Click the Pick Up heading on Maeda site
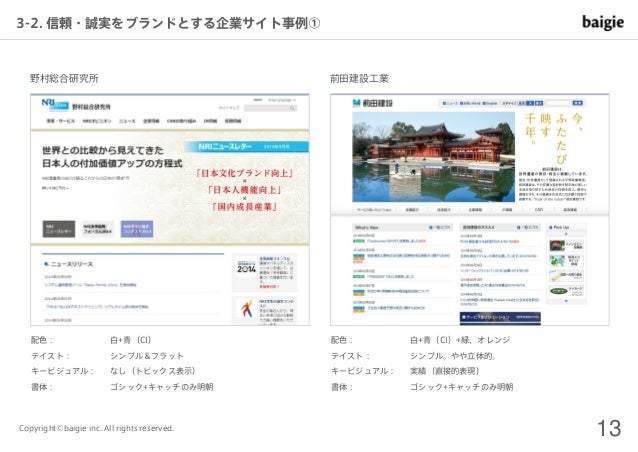 click(561, 227)
